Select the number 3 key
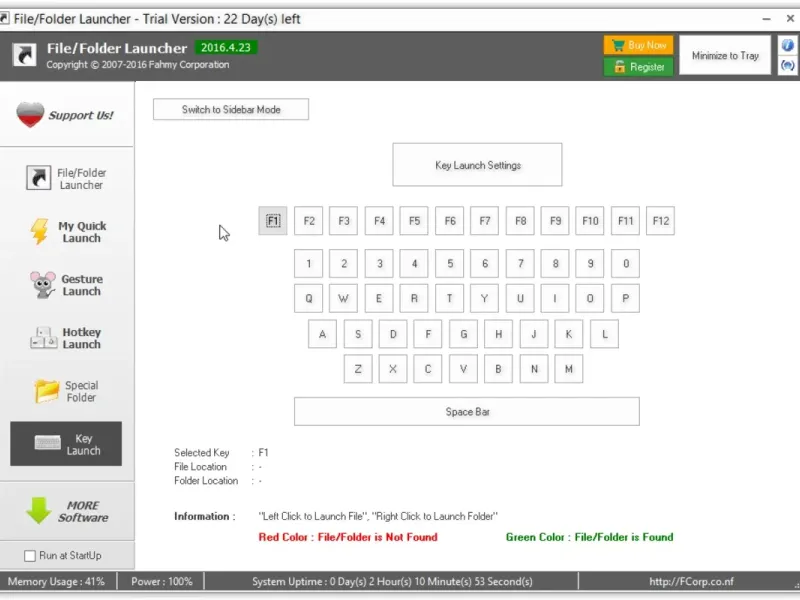 pos(379,264)
